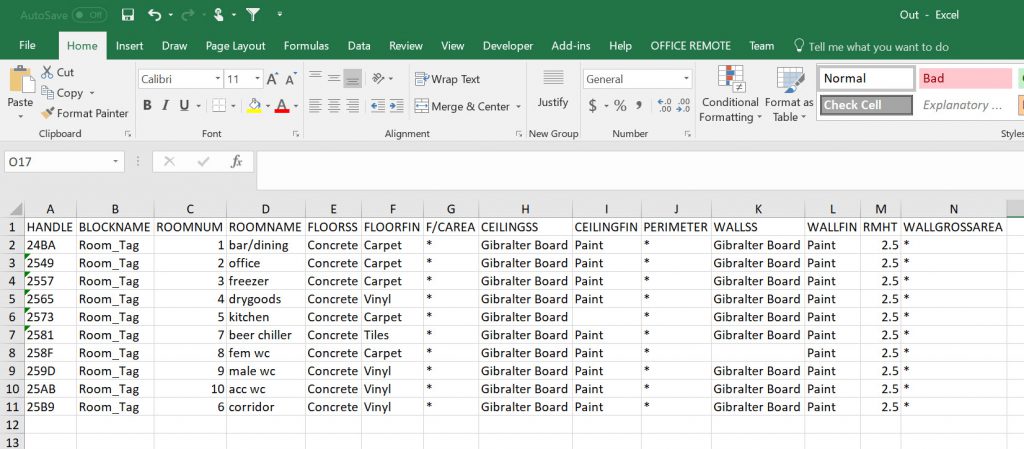The width and height of the screenshot is (1024, 449).
Task: Open the Page Layout tab
Action: [x=235, y=46]
